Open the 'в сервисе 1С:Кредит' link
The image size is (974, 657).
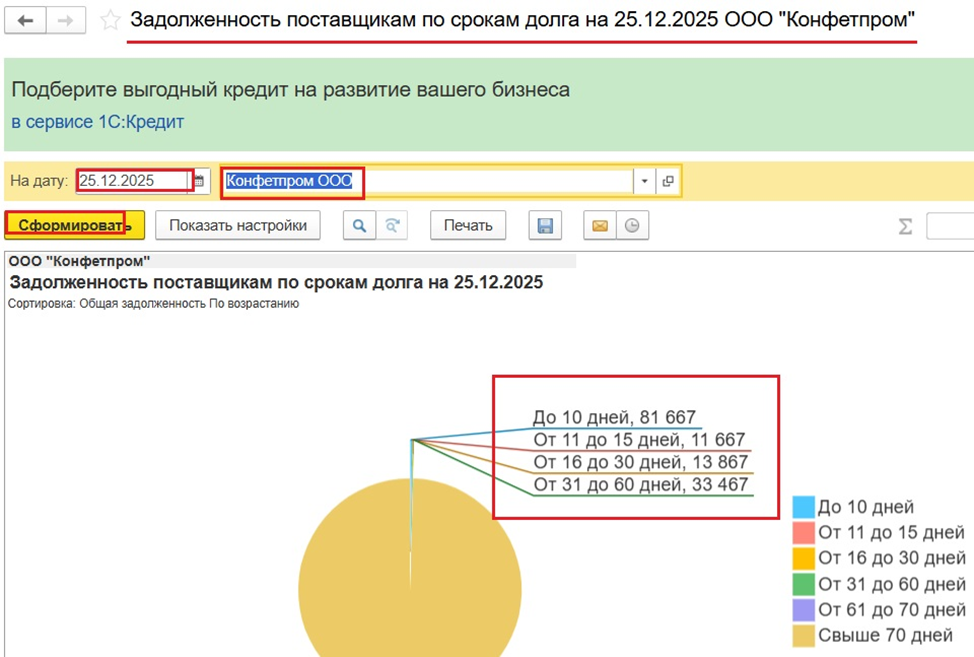click(x=98, y=122)
